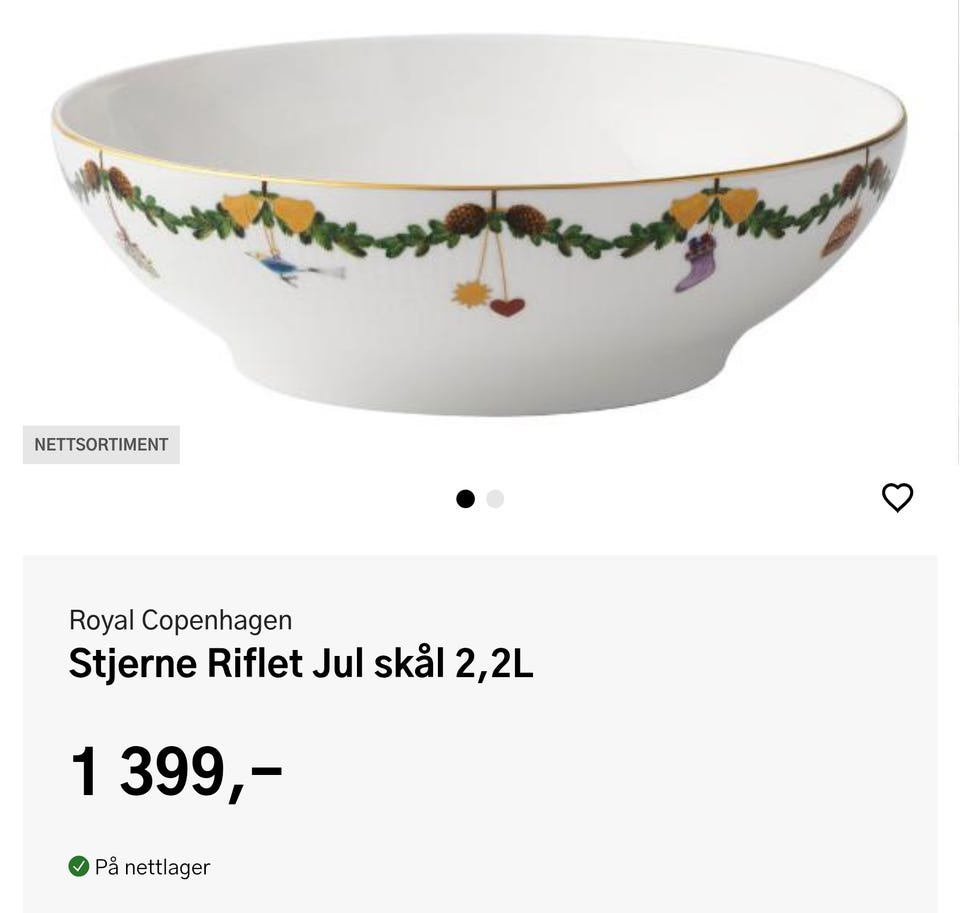Click the På nettlager availability text
The width and height of the screenshot is (960, 913).
(152, 867)
